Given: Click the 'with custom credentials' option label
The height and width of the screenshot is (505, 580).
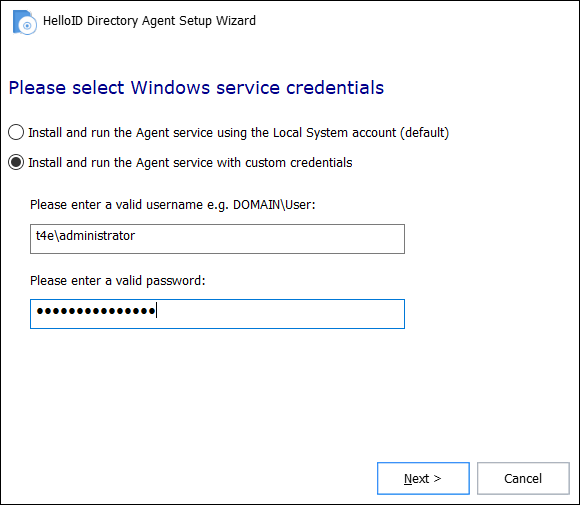Looking at the screenshot, I should click(x=190, y=162).
